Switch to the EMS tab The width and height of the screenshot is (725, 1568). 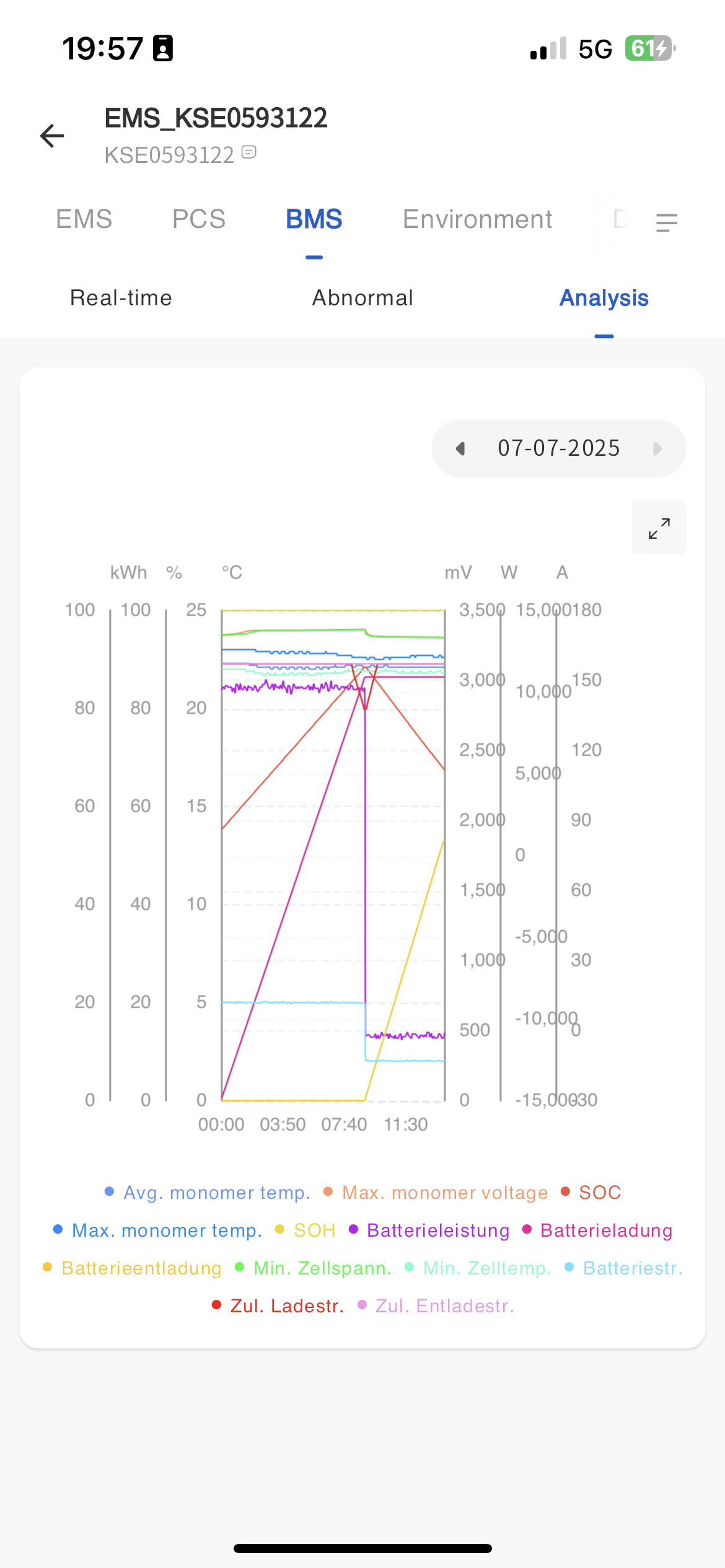pos(84,219)
